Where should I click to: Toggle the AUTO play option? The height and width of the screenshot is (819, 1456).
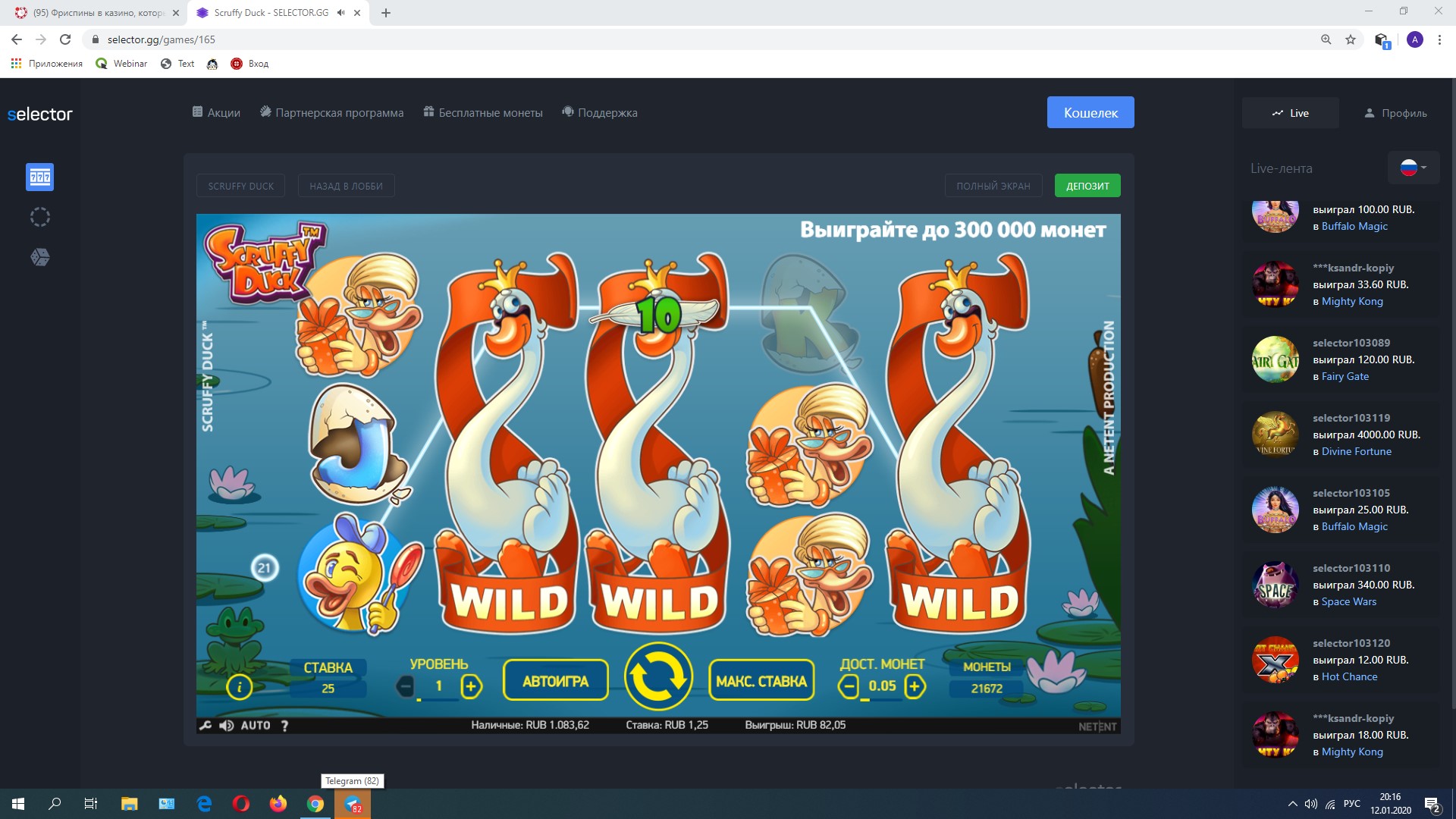pos(256,726)
